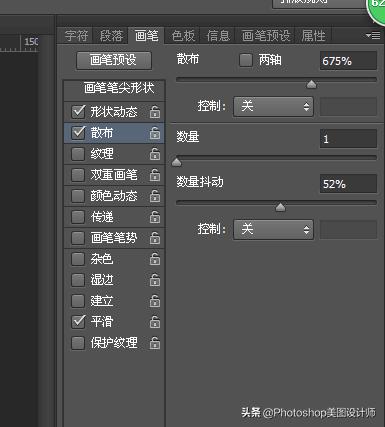The height and width of the screenshot is (427, 385).
Task: Select the 双重画笔 row label
Action: click(114, 175)
